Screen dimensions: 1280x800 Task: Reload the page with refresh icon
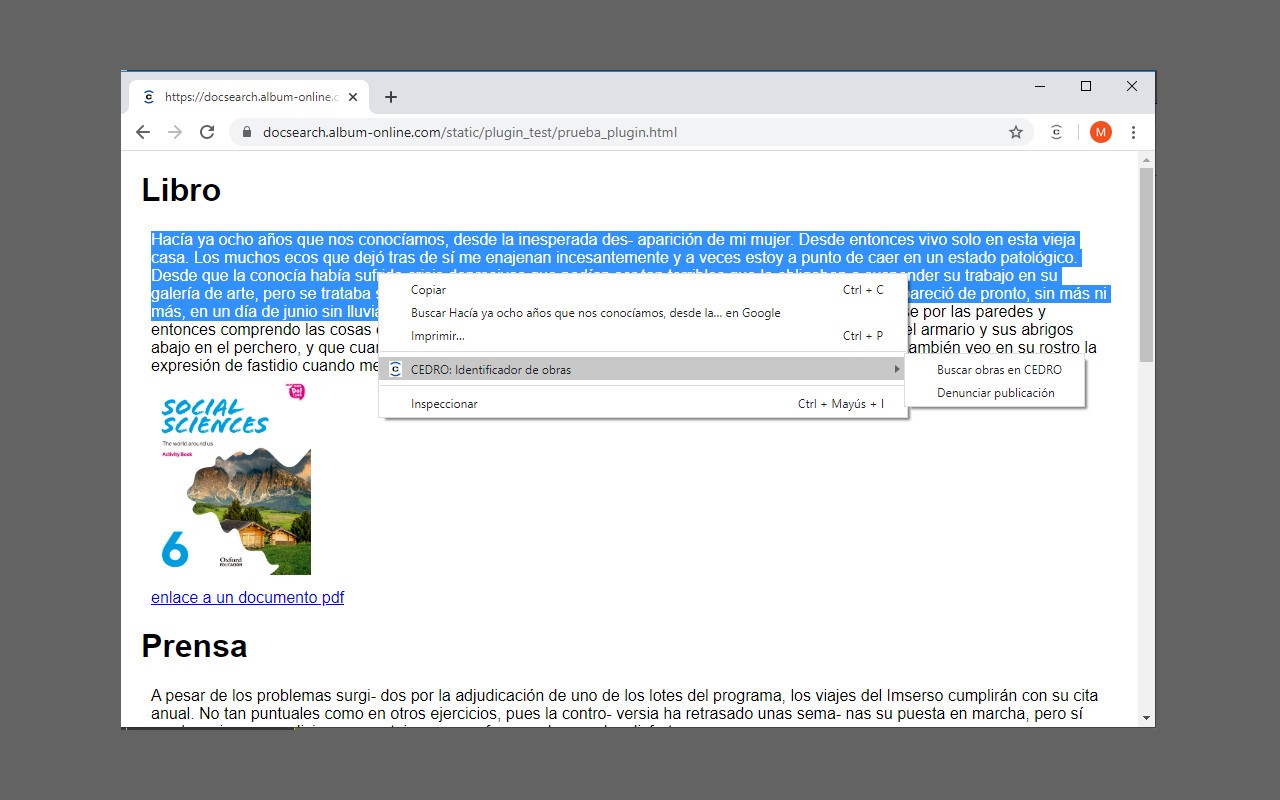pyautogui.click(x=207, y=132)
